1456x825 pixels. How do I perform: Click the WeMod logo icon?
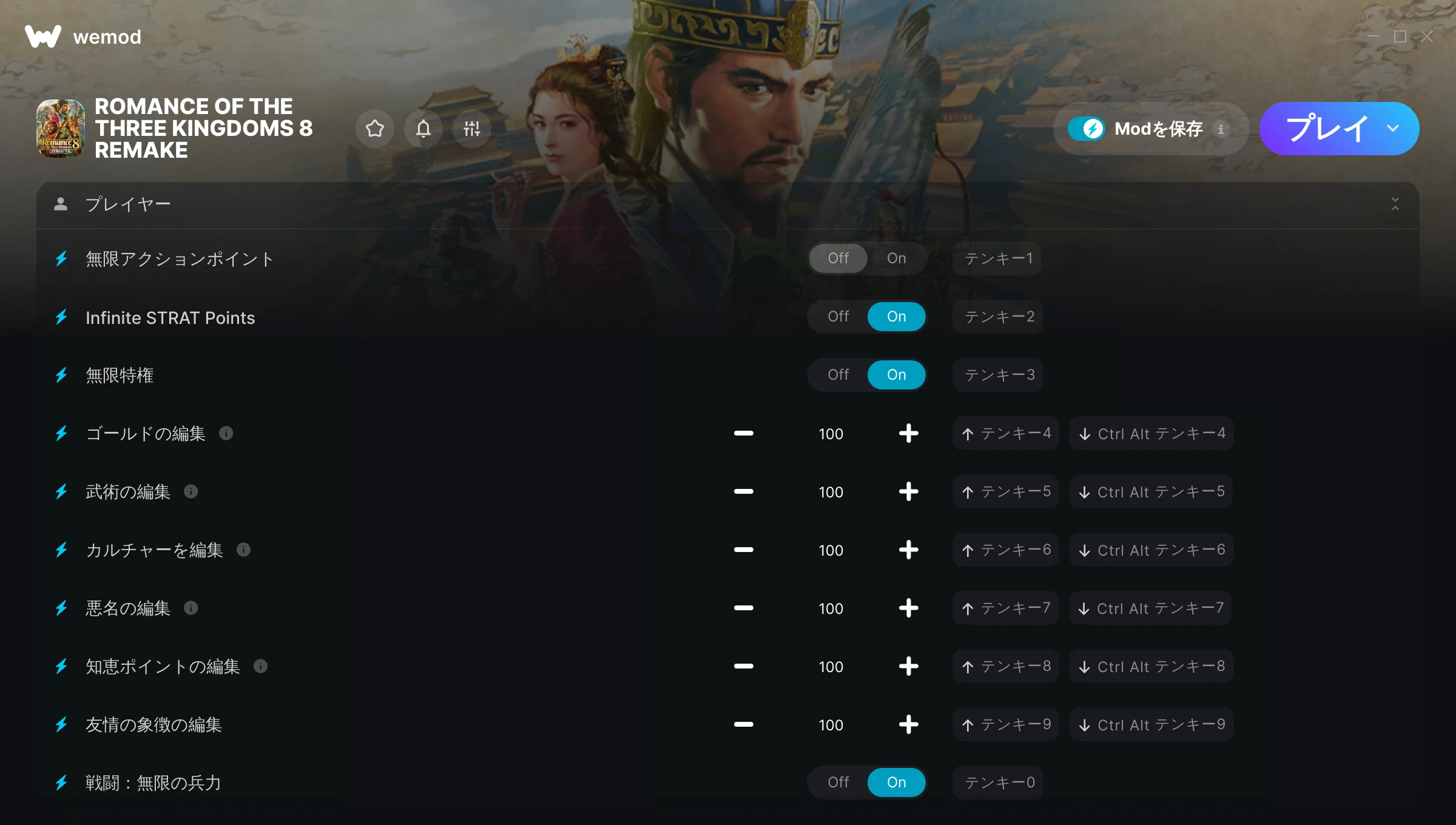pyautogui.click(x=43, y=36)
